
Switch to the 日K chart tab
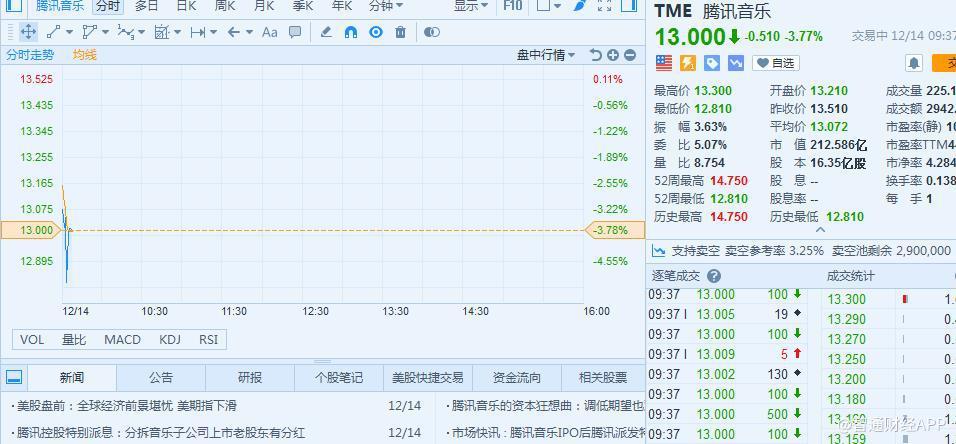[x=186, y=6]
